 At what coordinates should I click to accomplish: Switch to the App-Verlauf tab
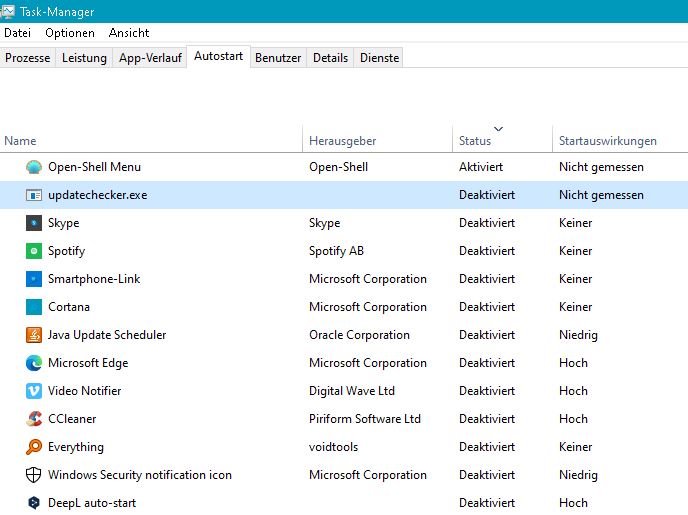(150, 58)
